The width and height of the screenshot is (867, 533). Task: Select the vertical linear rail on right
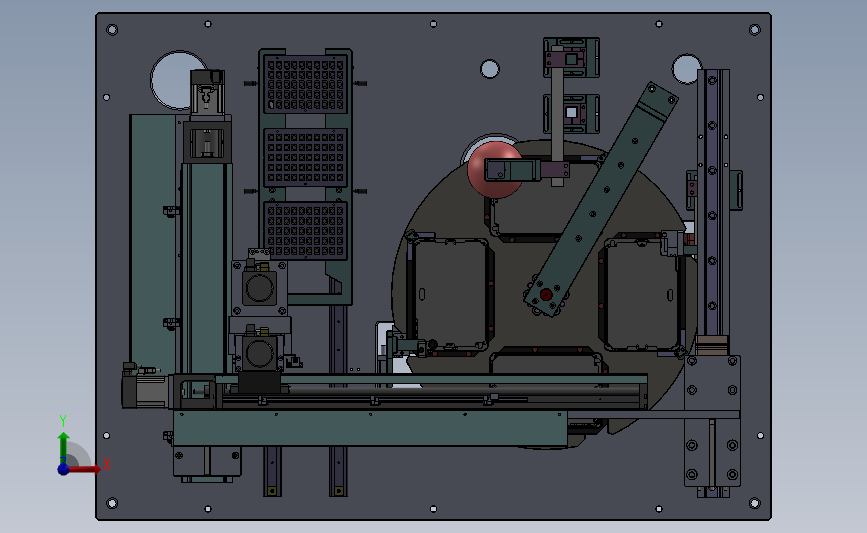coord(713,203)
